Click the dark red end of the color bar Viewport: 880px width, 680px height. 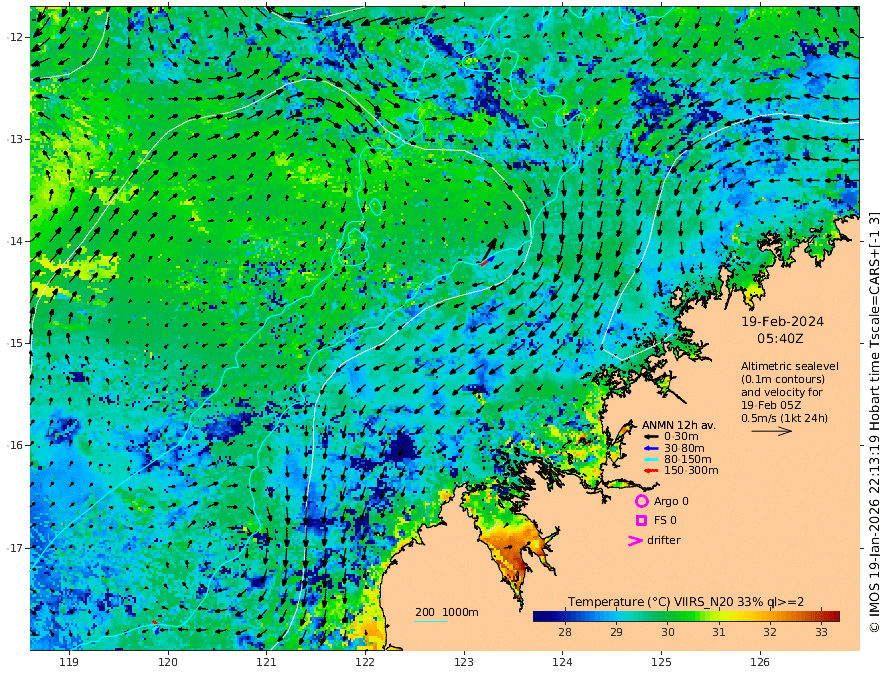click(x=835, y=617)
